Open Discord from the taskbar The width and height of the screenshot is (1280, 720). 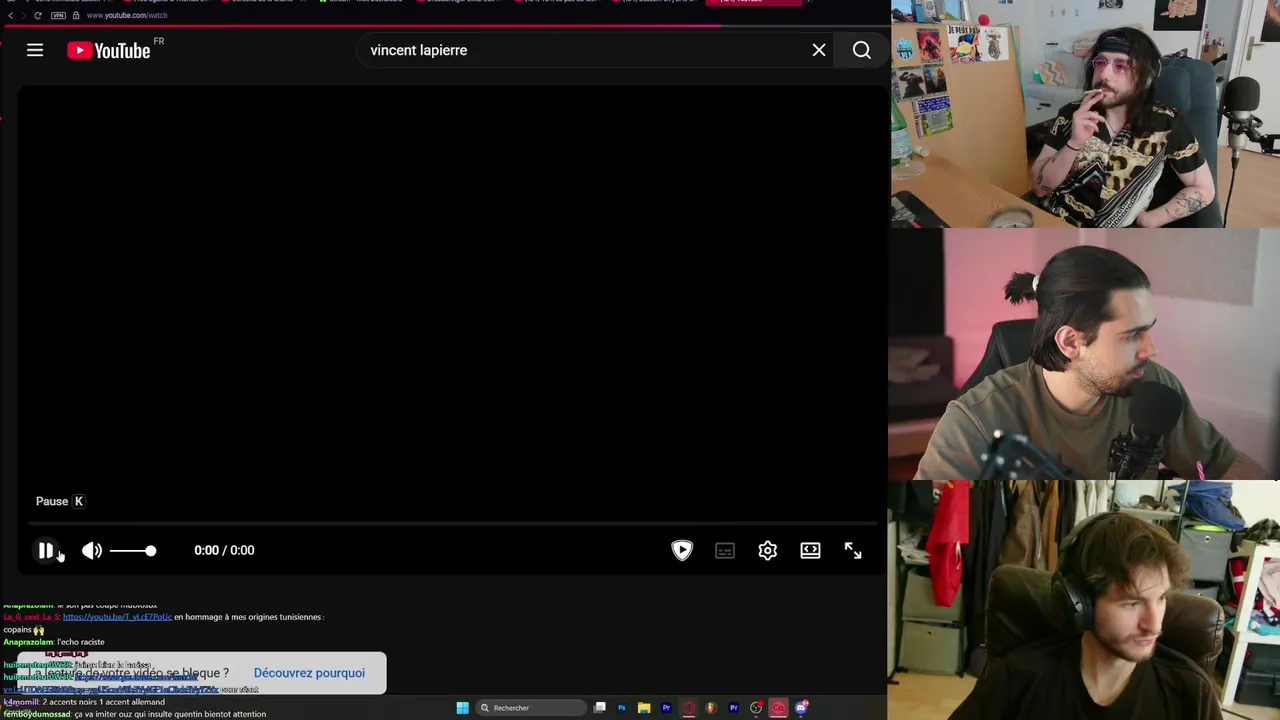point(801,708)
